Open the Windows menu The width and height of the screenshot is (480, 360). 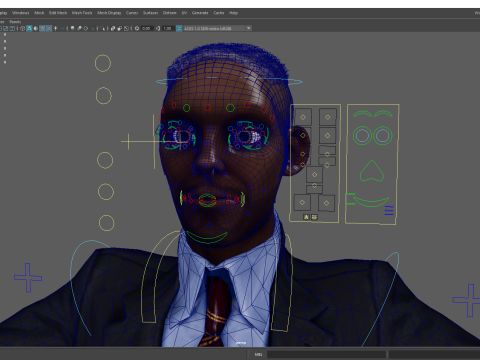(21, 13)
